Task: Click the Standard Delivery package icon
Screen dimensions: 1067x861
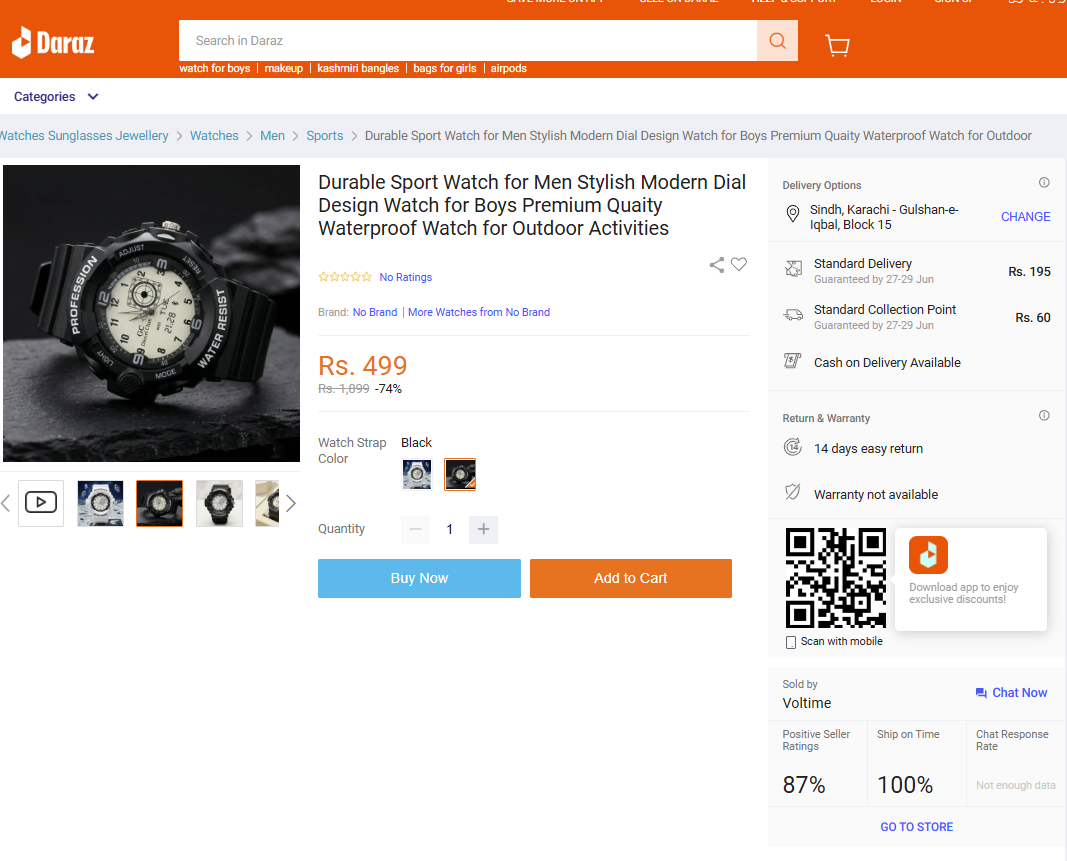Action: (x=793, y=269)
